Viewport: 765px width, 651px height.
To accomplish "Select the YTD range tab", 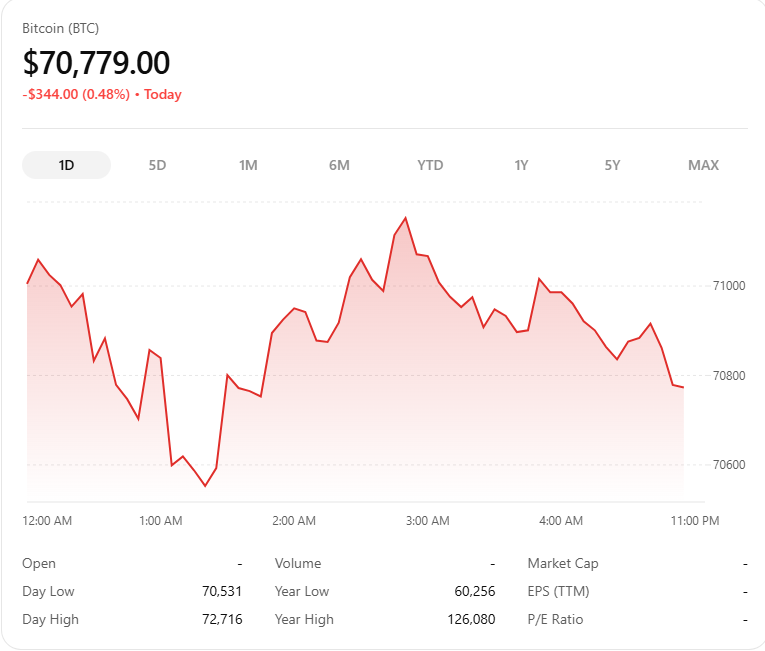I will point(430,165).
